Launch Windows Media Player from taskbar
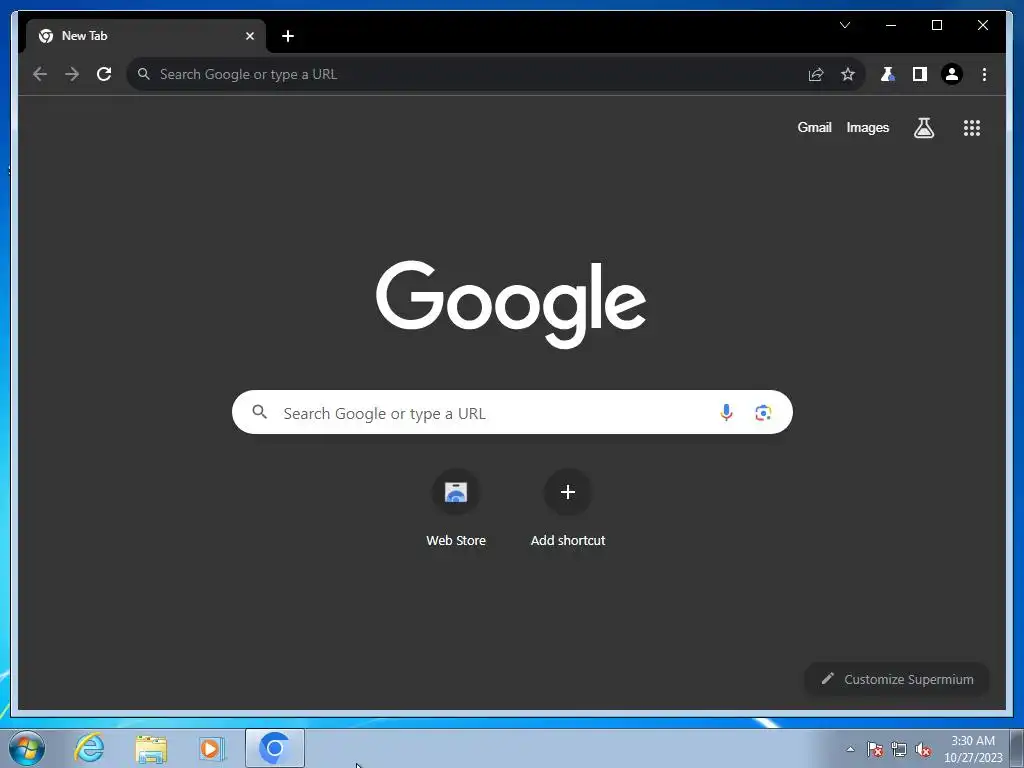The image size is (1024, 768). point(212,748)
